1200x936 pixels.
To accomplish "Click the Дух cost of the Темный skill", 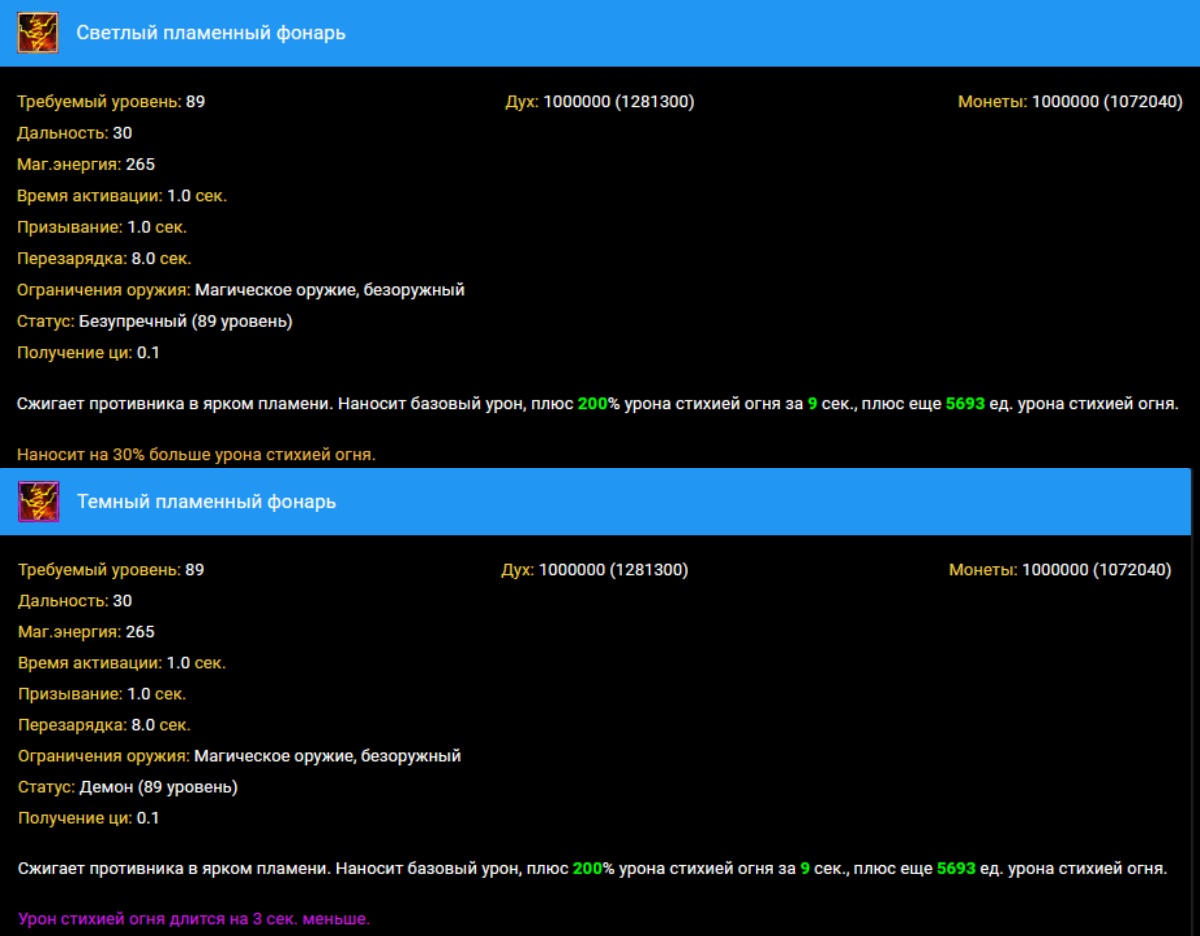I will [594, 570].
